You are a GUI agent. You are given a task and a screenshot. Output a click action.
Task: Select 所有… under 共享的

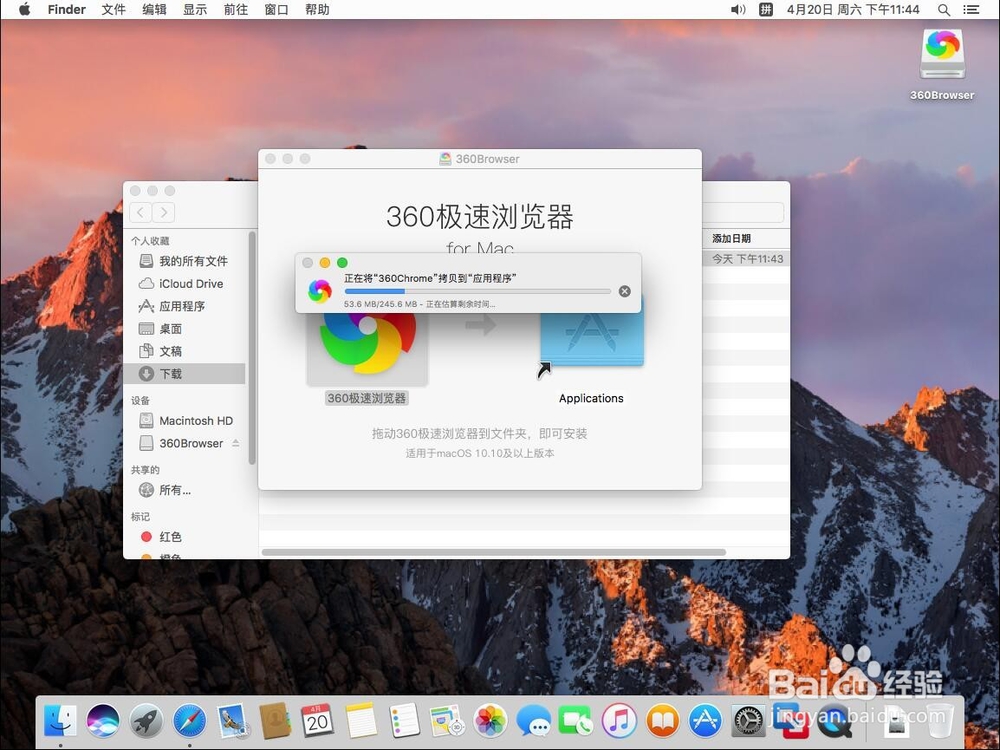point(184,490)
